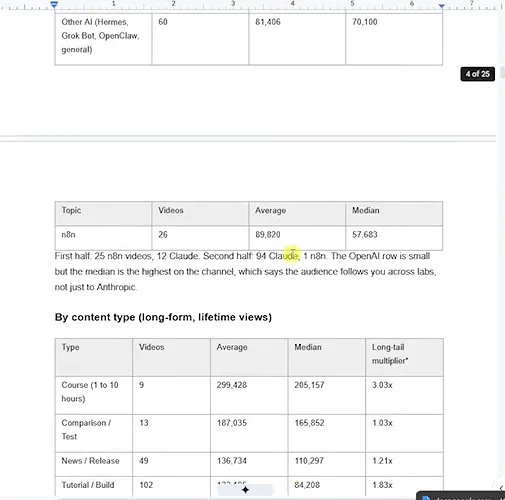This screenshot has height=500, width=505.
Task: Click the 'News / Release' row label
Action: pyautogui.click(x=90, y=461)
